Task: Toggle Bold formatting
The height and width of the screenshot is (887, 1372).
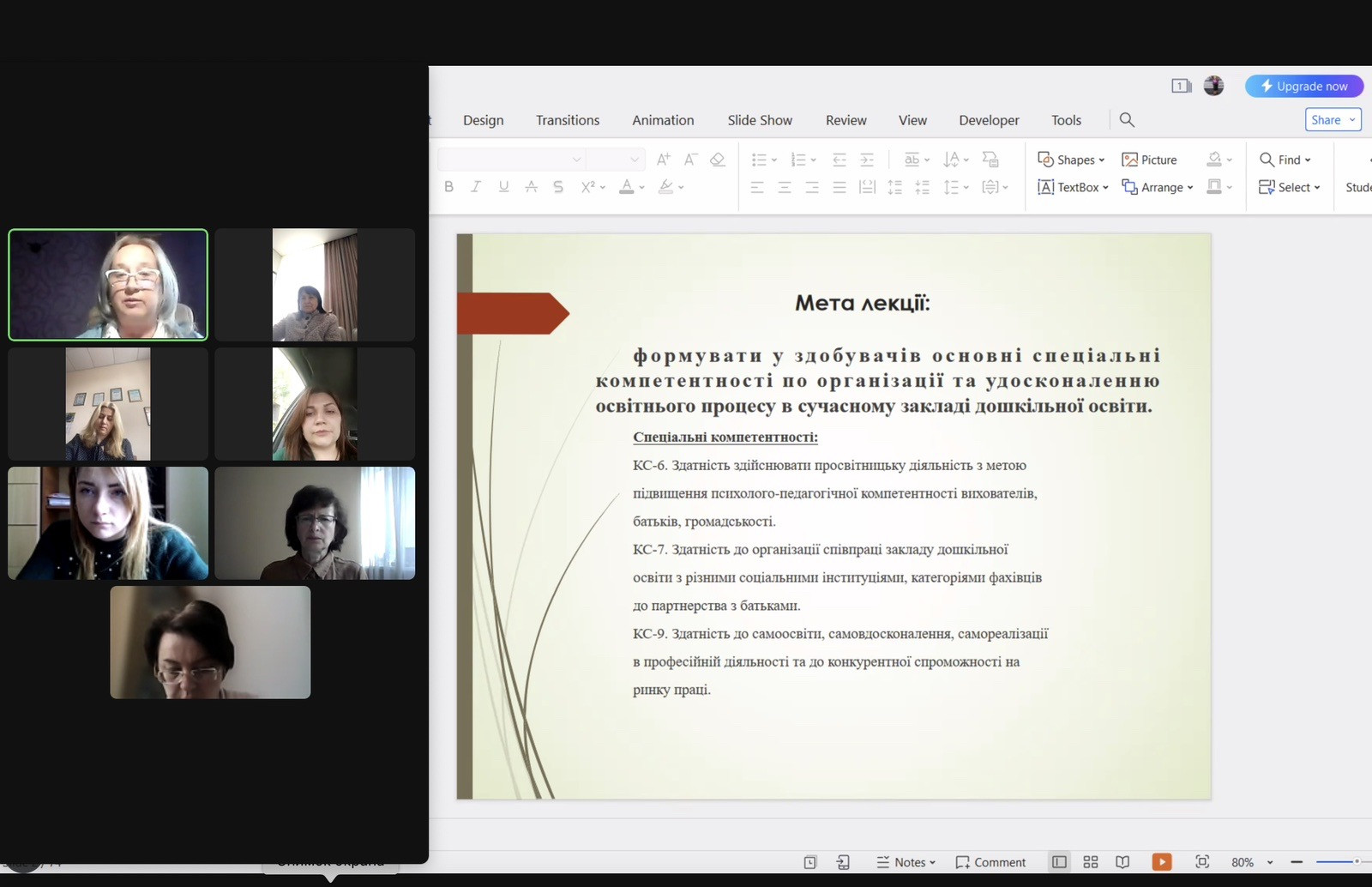Action: coord(448,187)
